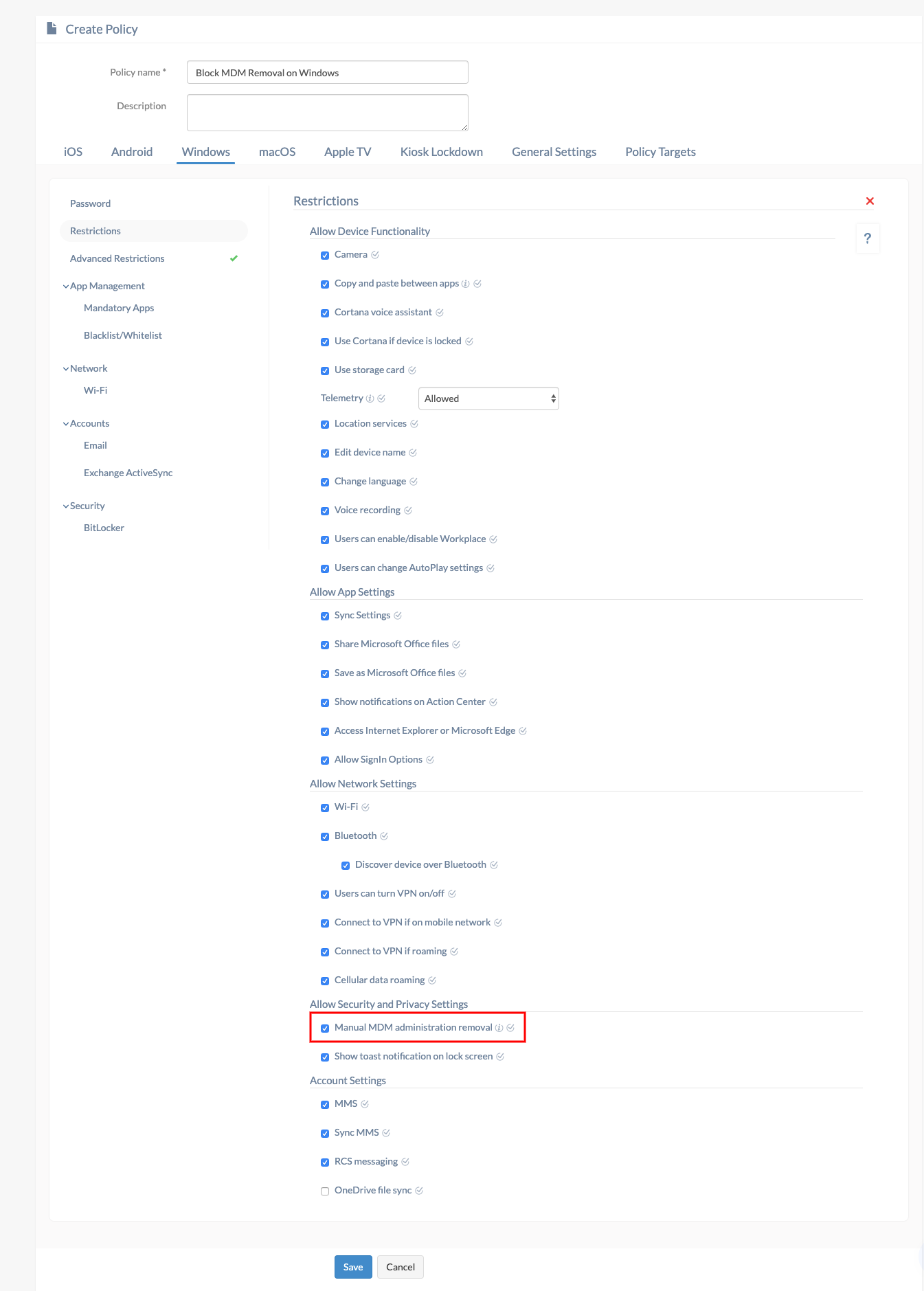The height and width of the screenshot is (1291, 924).
Task: Open Mandatory Apps in sidebar
Action: pyautogui.click(x=119, y=308)
